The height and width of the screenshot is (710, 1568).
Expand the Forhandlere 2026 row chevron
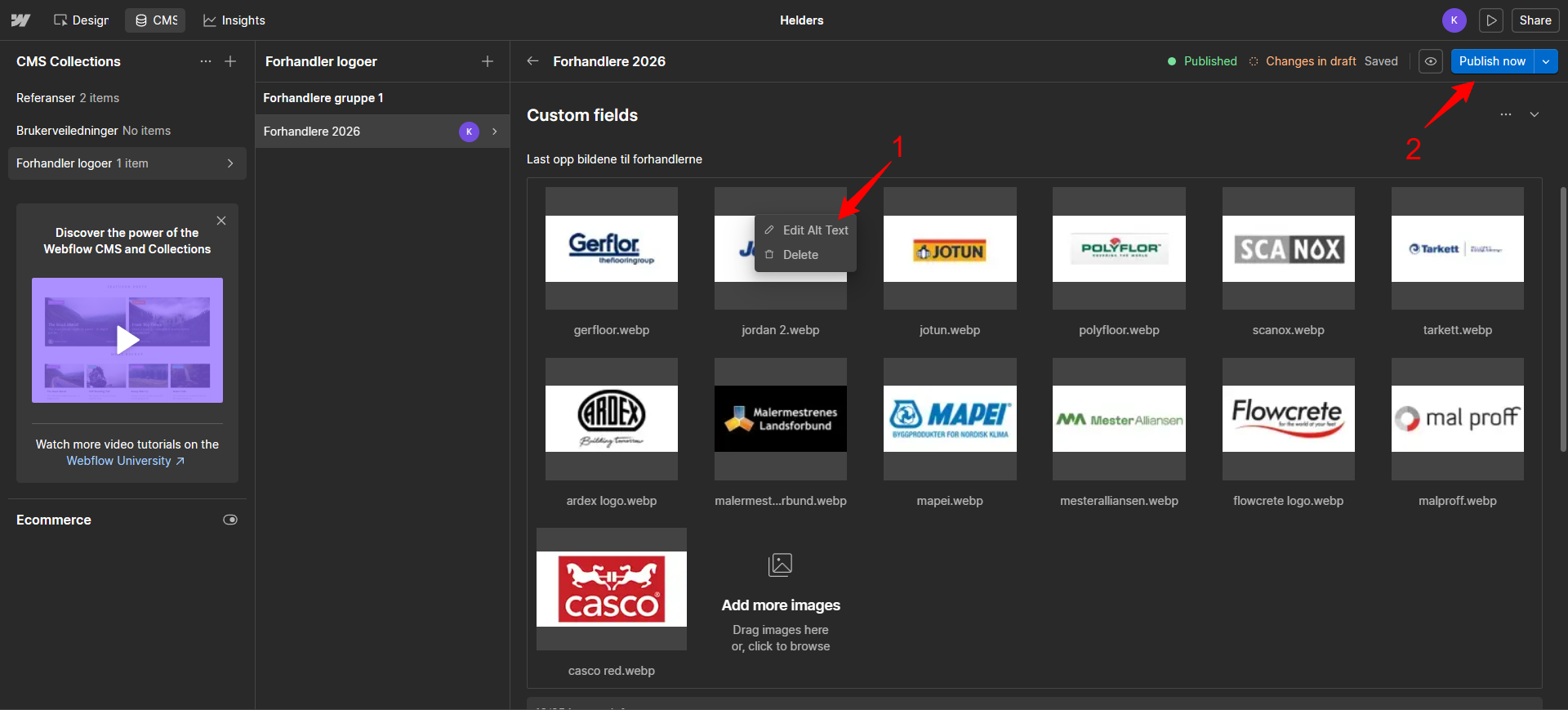[495, 132]
